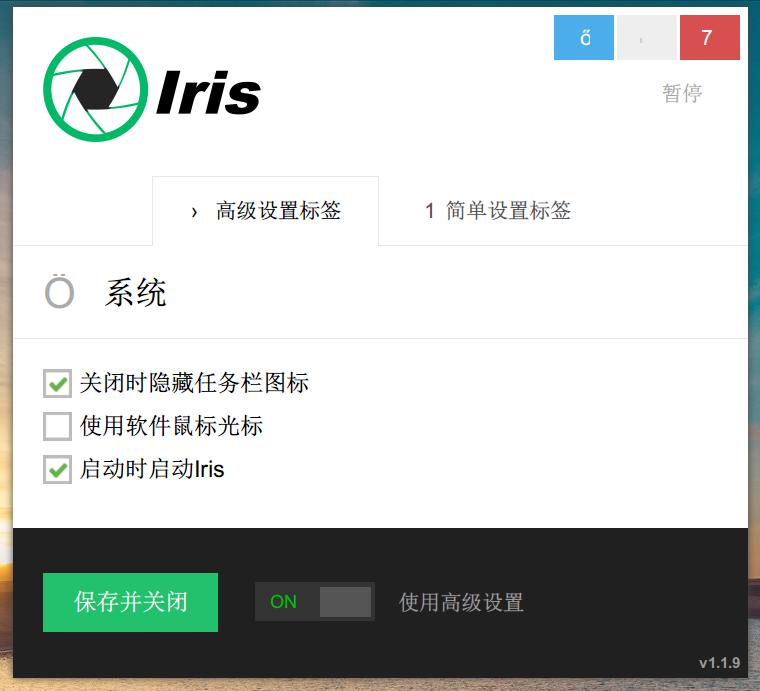Click the gray minimize button next to the red one
This screenshot has width=760, height=691.
(x=647, y=37)
